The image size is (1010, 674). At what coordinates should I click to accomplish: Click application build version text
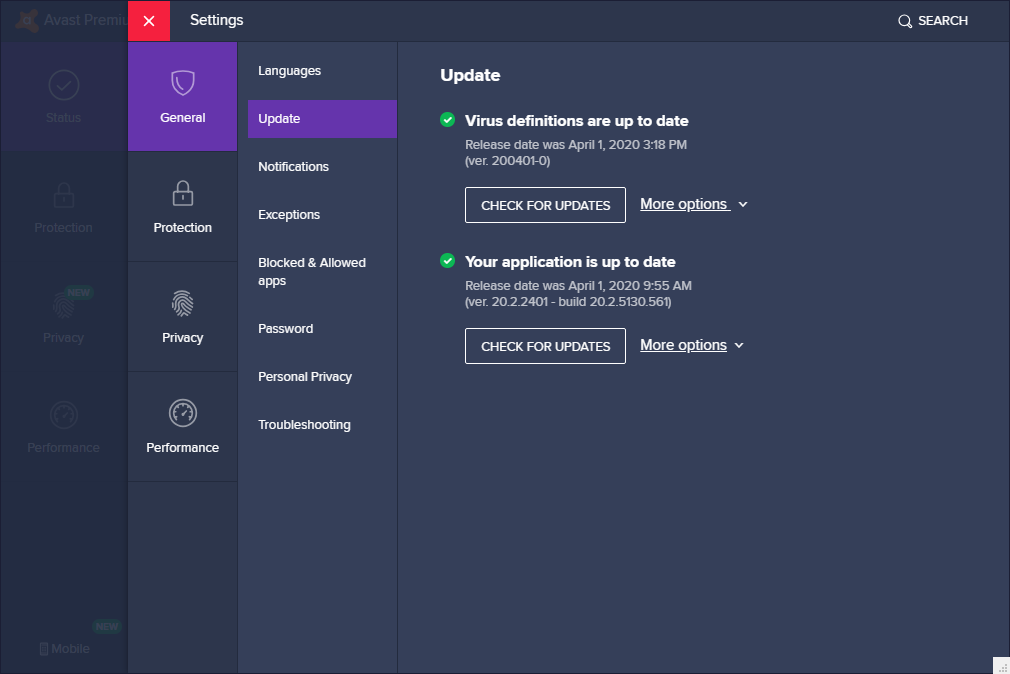568,302
